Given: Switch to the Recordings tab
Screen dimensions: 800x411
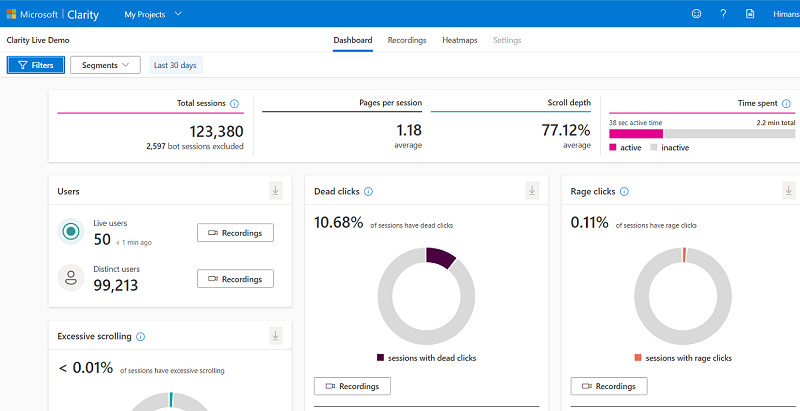Looking at the screenshot, I should (407, 40).
